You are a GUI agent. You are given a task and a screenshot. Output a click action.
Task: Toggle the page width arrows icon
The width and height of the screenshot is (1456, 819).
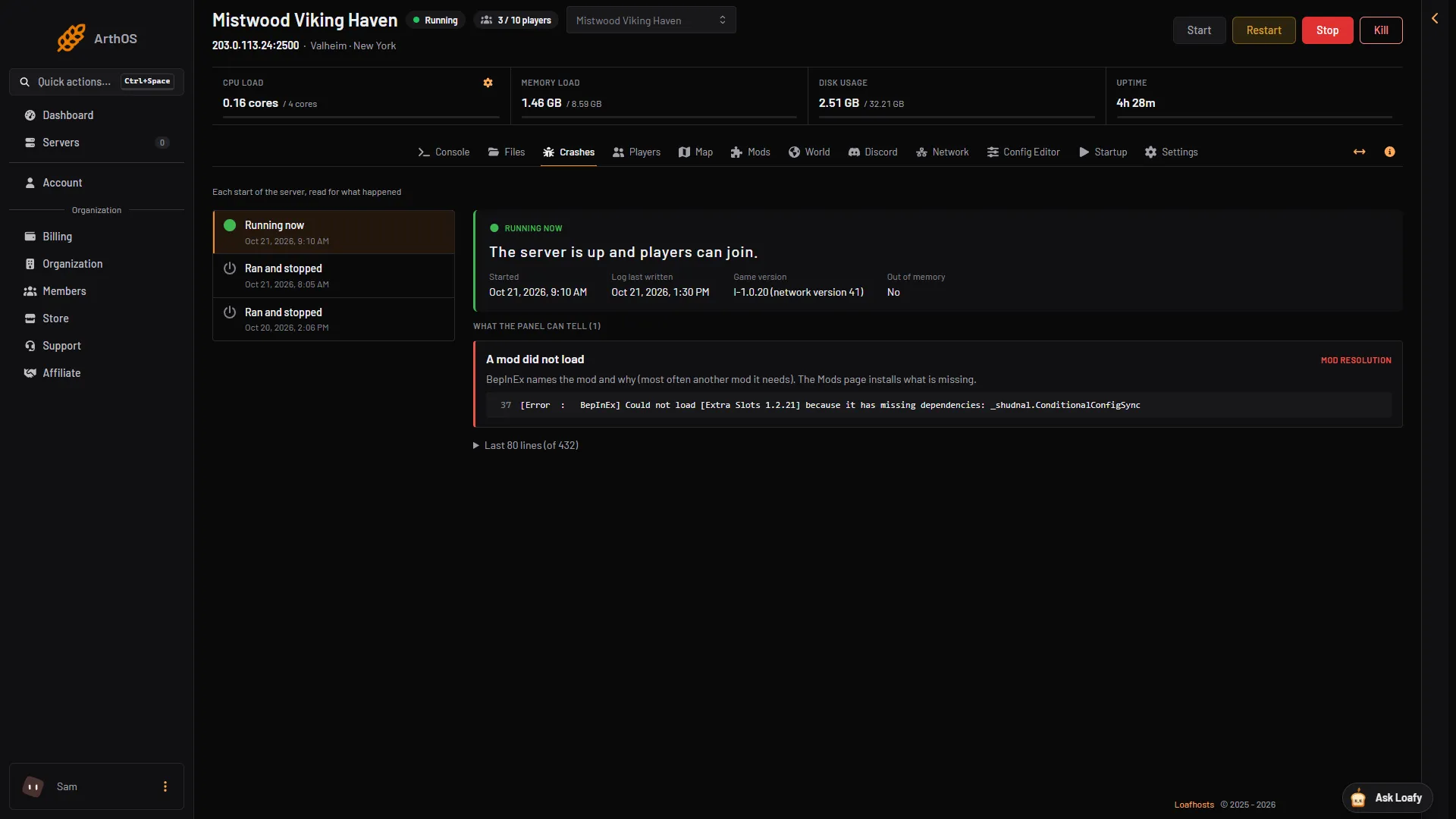tap(1359, 152)
